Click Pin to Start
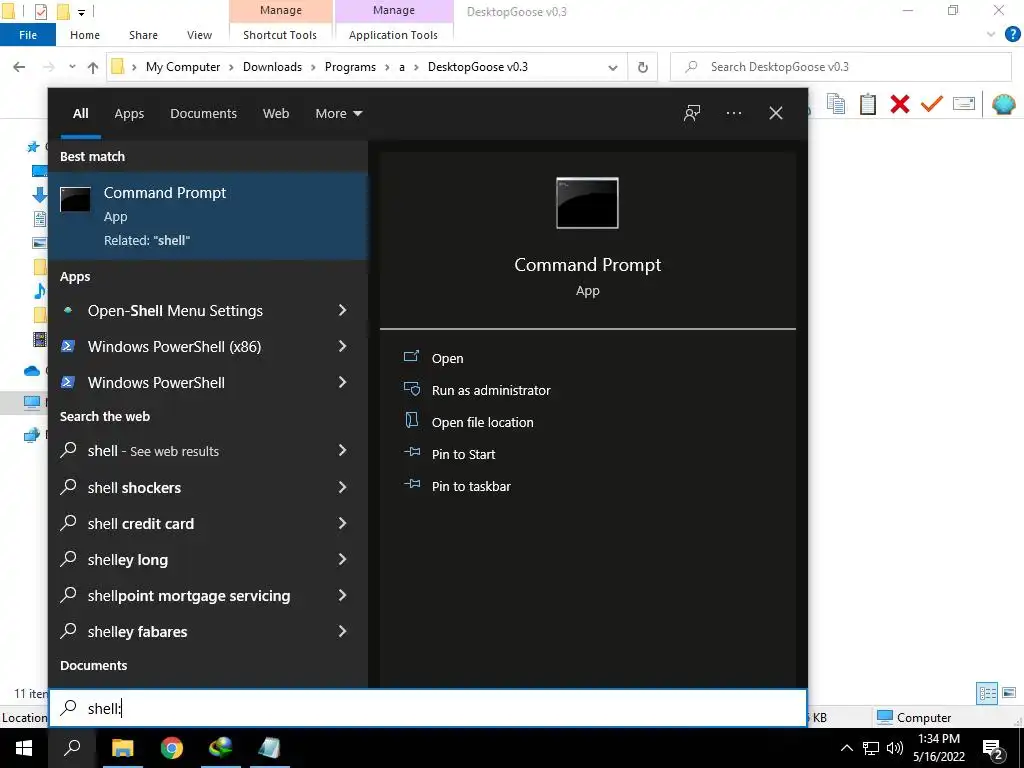The width and height of the screenshot is (1024, 768). pos(463,454)
